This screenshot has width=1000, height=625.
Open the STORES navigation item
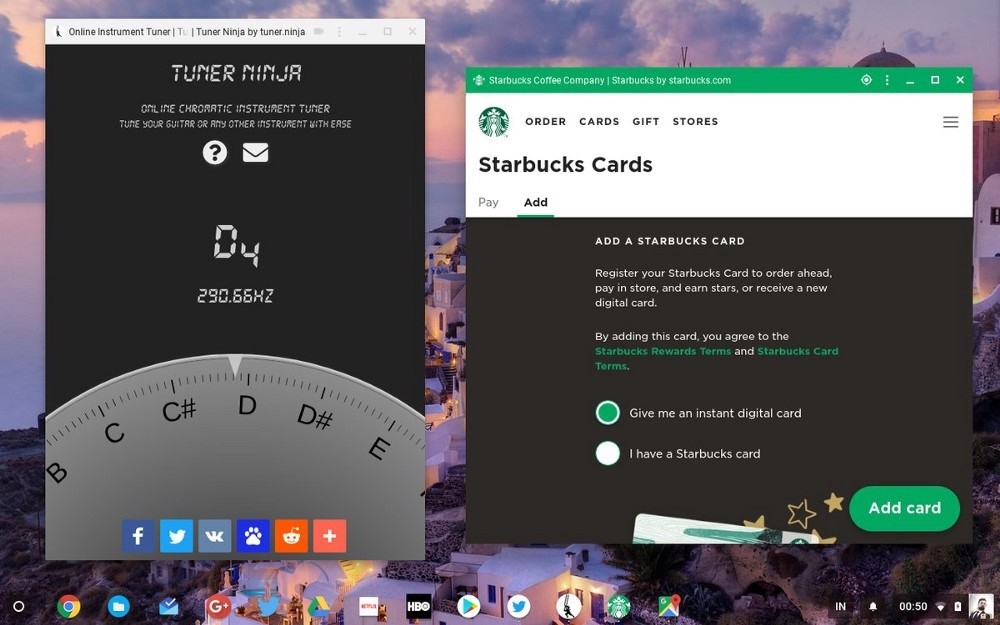(x=695, y=121)
